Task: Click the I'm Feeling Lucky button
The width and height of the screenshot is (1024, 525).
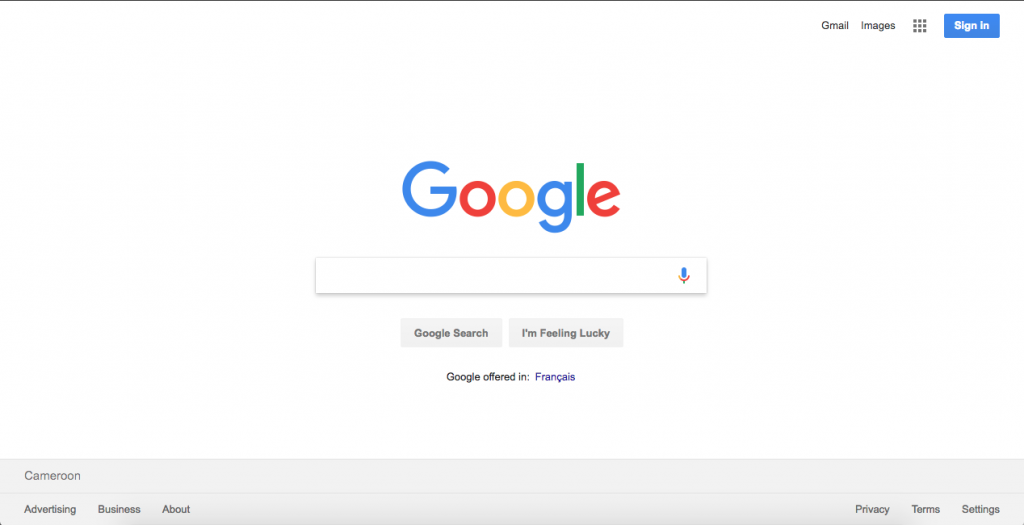Action: click(566, 333)
